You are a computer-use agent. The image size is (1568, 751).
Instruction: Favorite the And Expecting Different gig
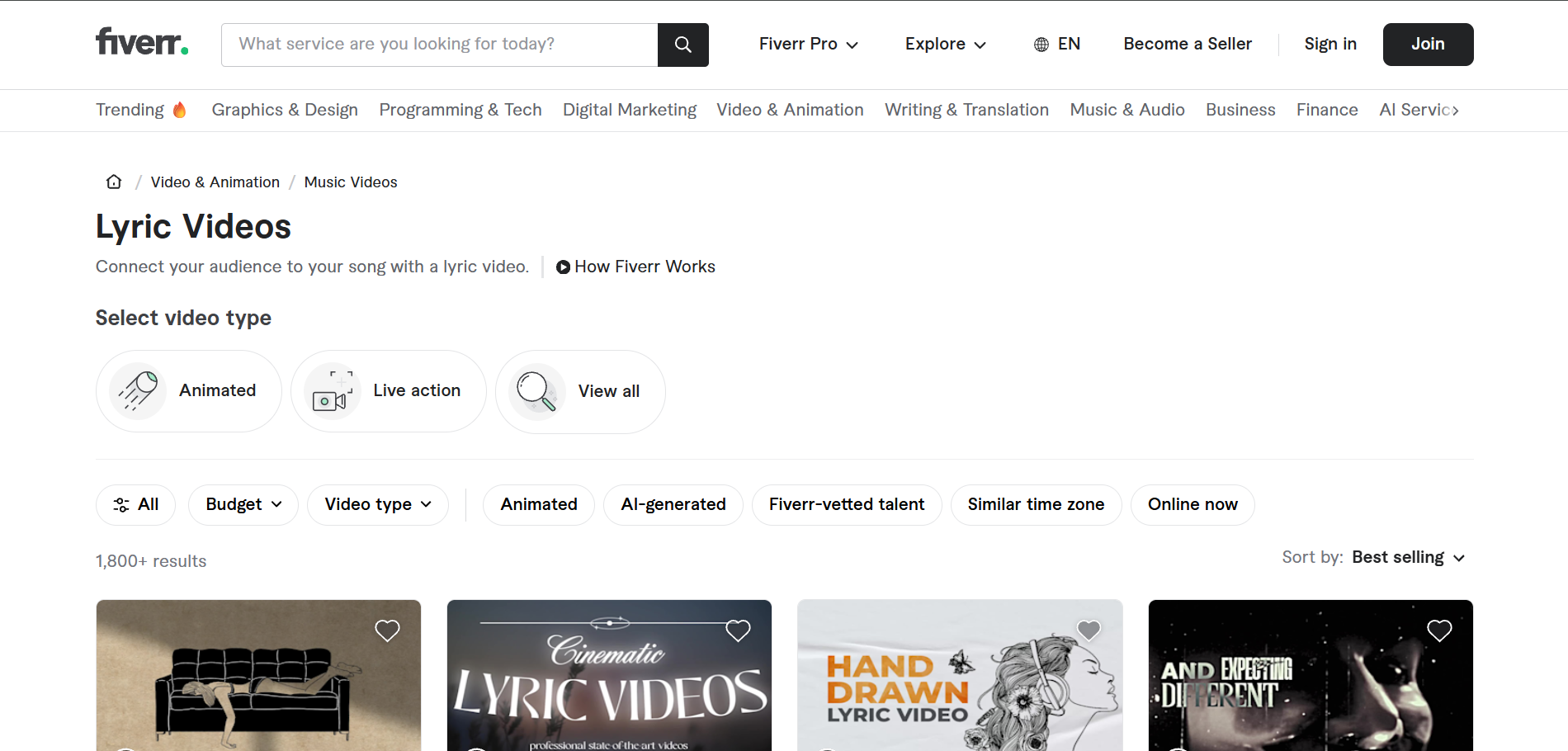click(1439, 631)
